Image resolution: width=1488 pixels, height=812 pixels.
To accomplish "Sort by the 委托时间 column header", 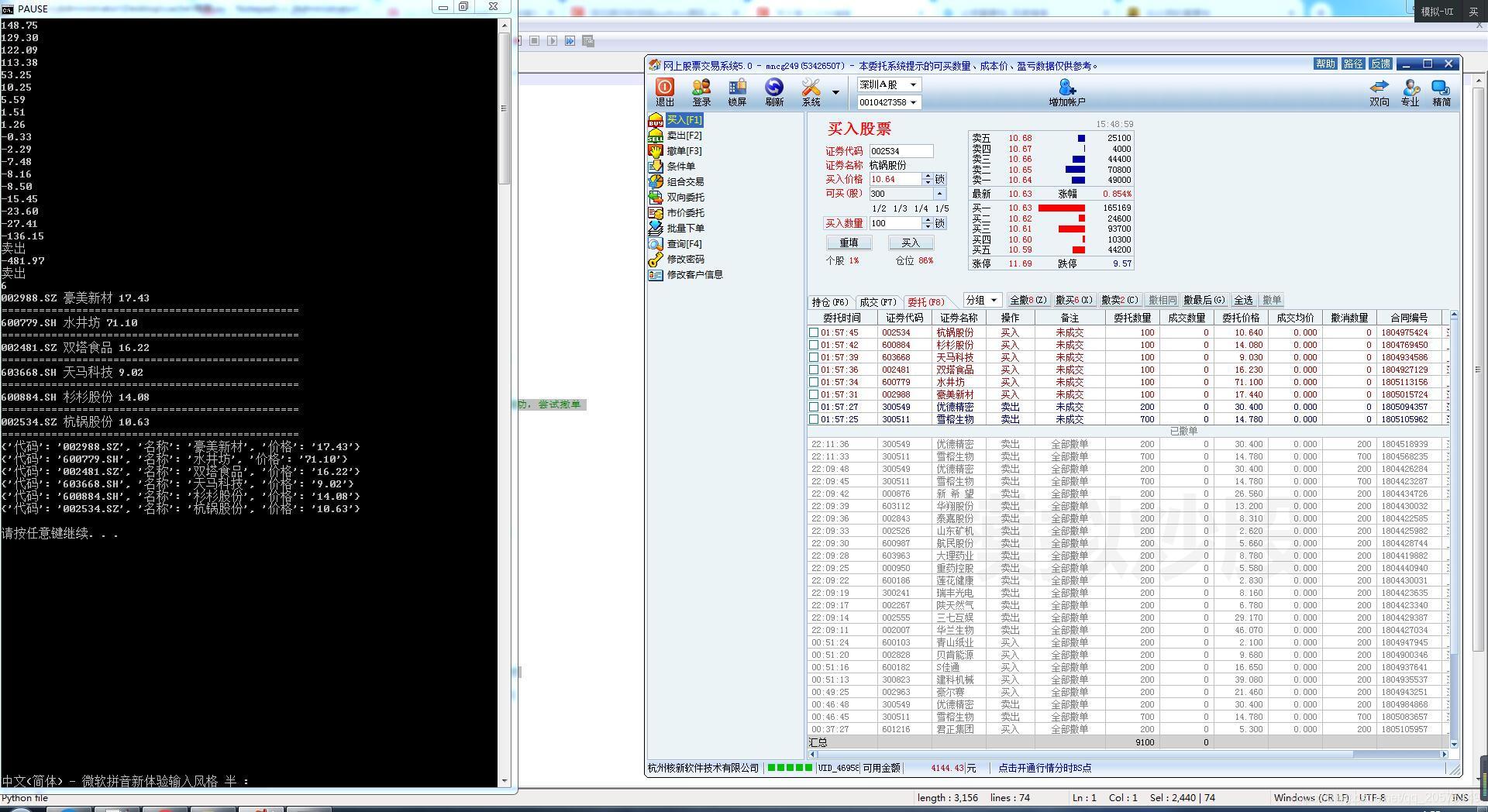I will 842,318.
